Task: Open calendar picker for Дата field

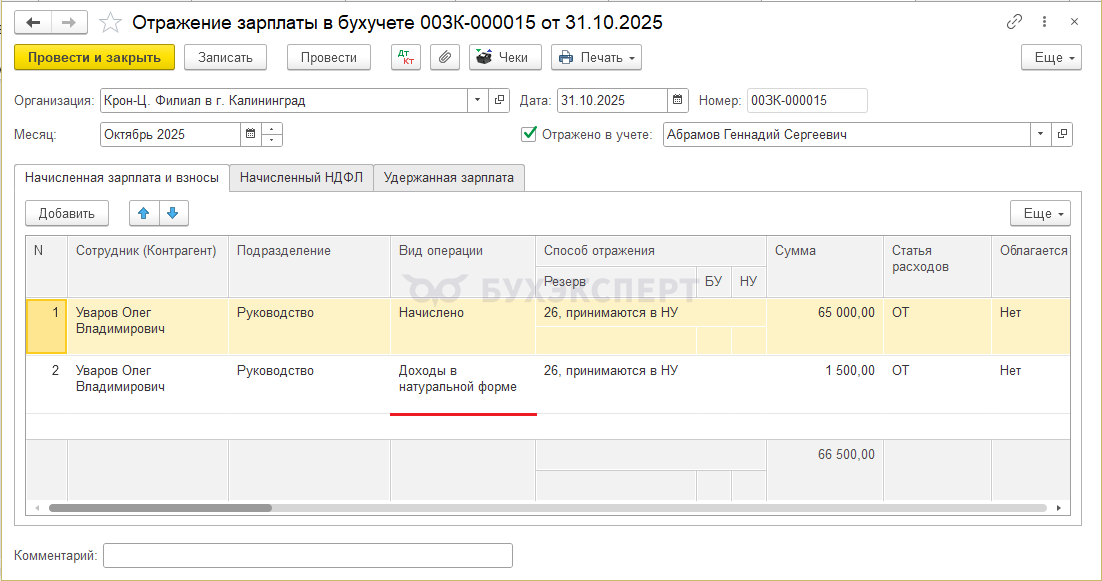Action: click(x=678, y=100)
